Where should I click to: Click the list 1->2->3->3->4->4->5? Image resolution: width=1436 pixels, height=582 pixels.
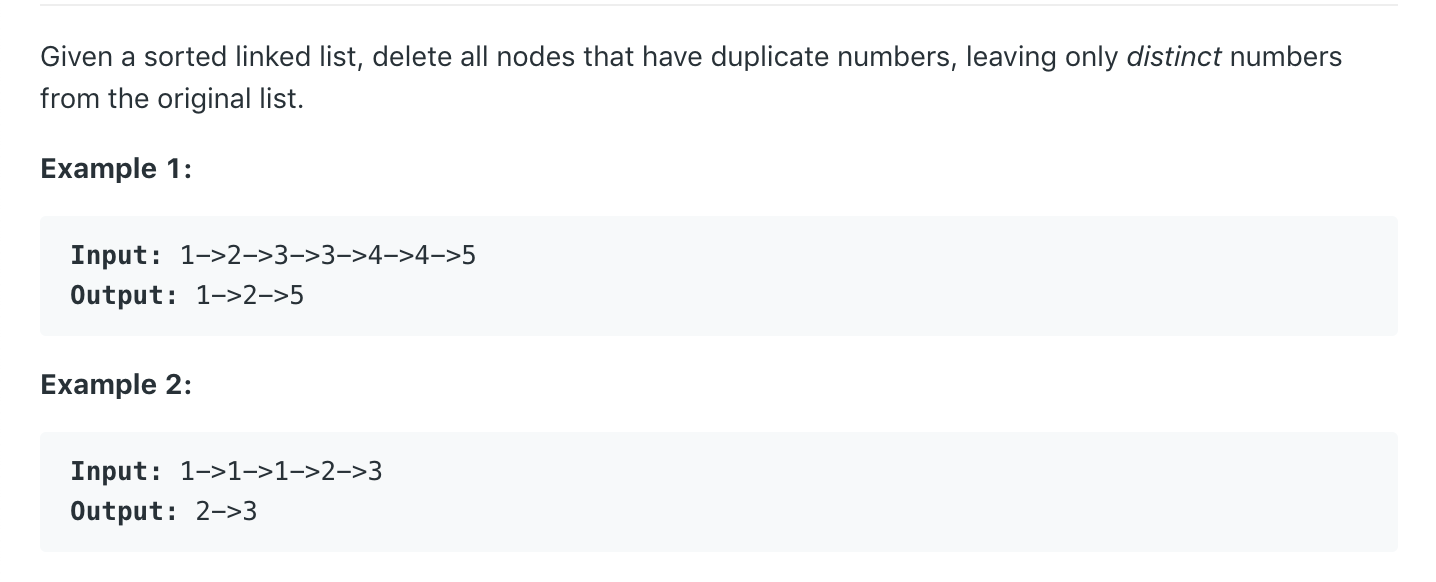point(328,256)
